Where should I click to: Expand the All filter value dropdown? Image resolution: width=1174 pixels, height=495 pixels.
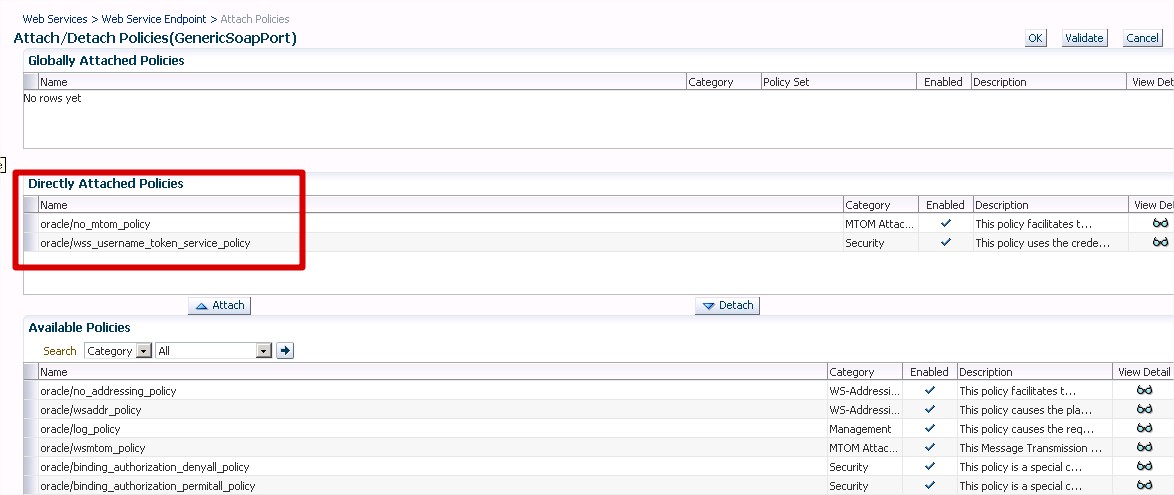click(264, 351)
